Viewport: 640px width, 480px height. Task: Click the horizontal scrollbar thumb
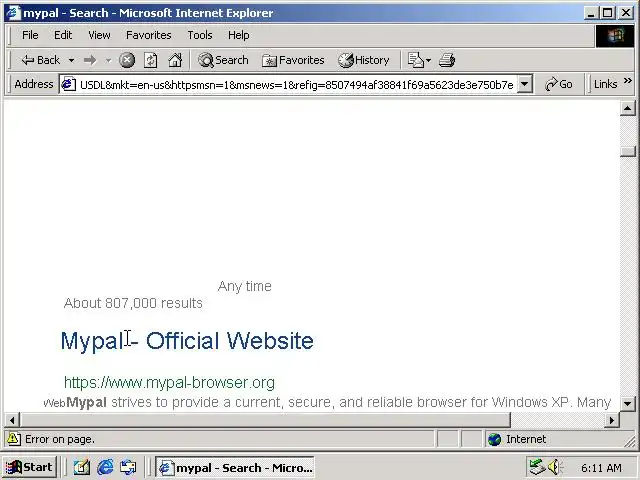pos(265,420)
